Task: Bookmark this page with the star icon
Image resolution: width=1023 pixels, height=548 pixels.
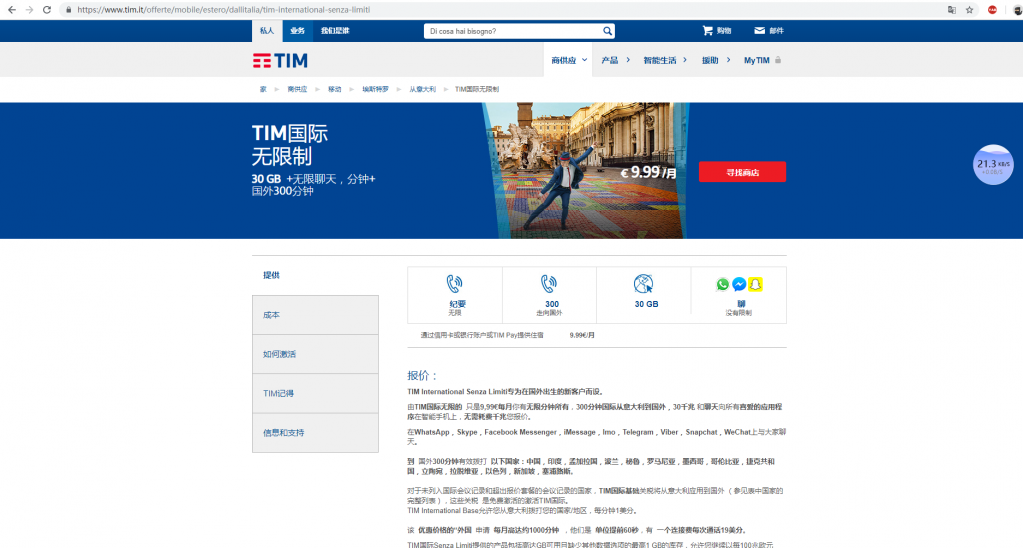Action: click(x=970, y=10)
